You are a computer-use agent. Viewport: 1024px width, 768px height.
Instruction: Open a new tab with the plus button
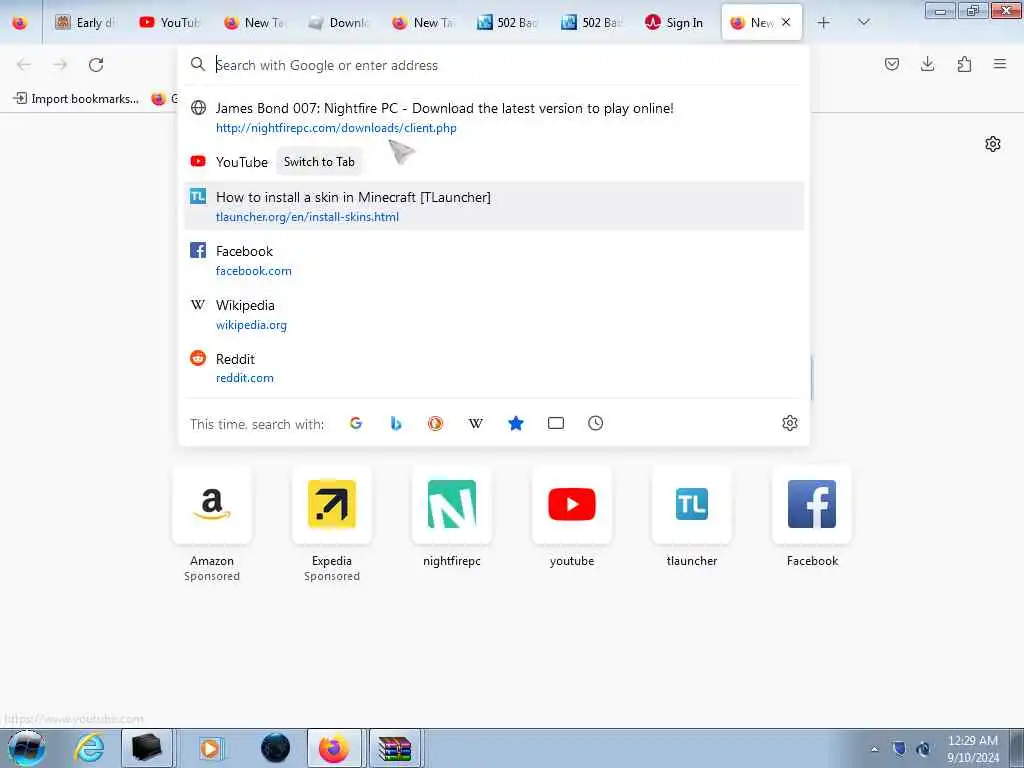(x=824, y=23)
